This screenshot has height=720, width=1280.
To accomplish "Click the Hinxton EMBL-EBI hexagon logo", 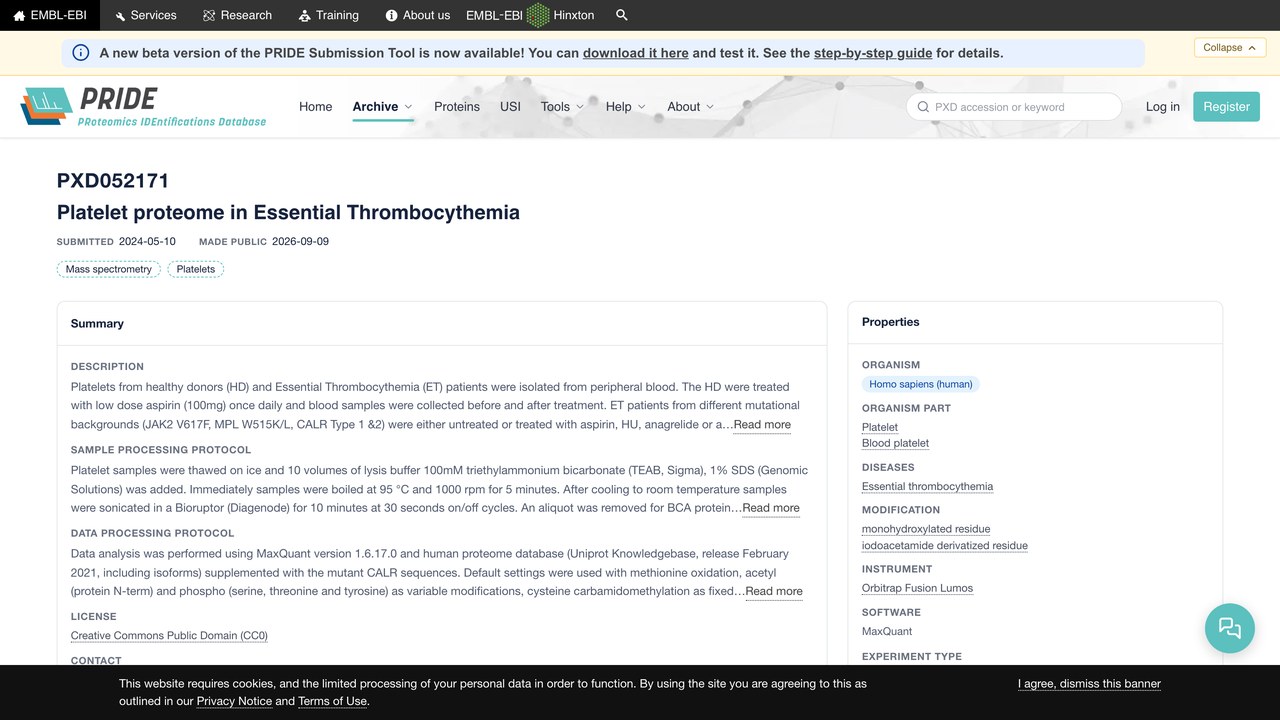I will tap(538, 15).
